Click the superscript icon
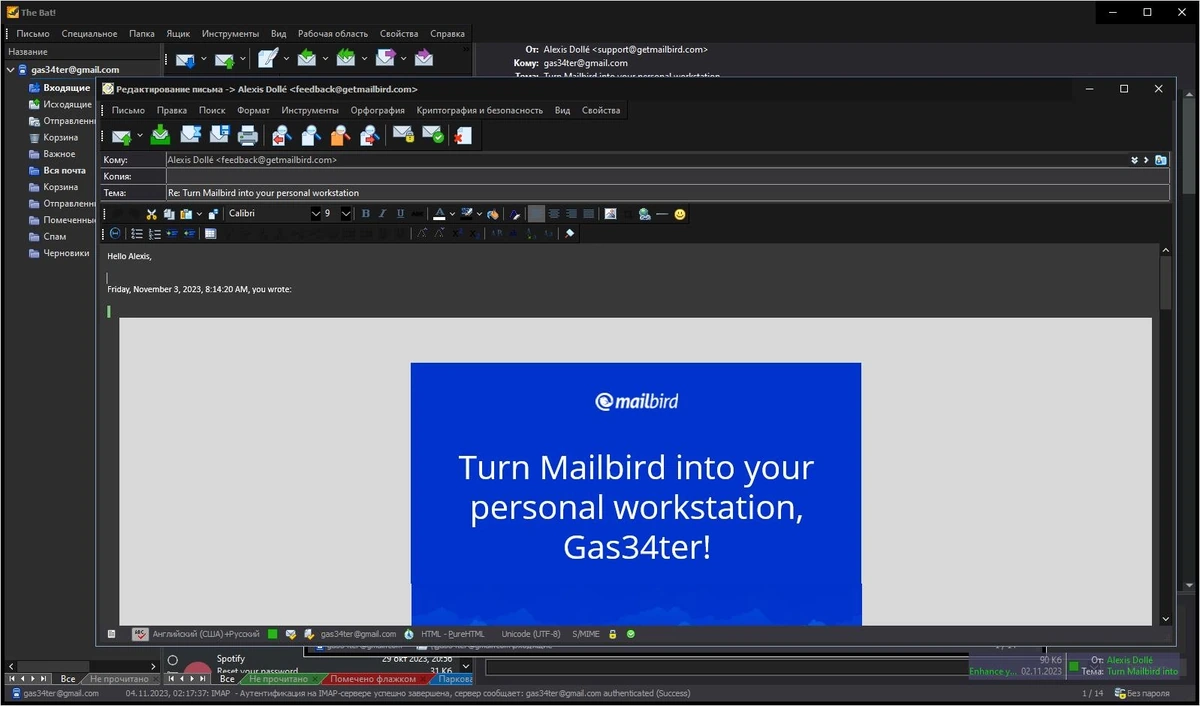 457,233
